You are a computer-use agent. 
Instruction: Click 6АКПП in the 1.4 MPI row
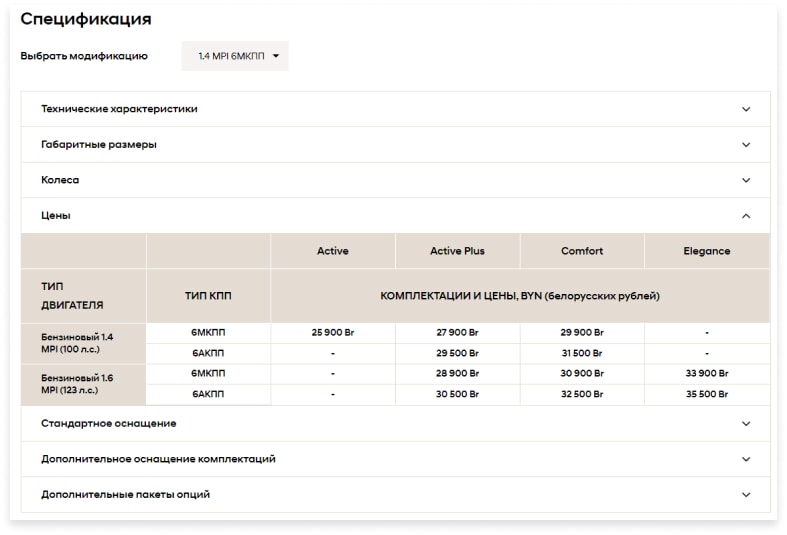tap(208, 353)
